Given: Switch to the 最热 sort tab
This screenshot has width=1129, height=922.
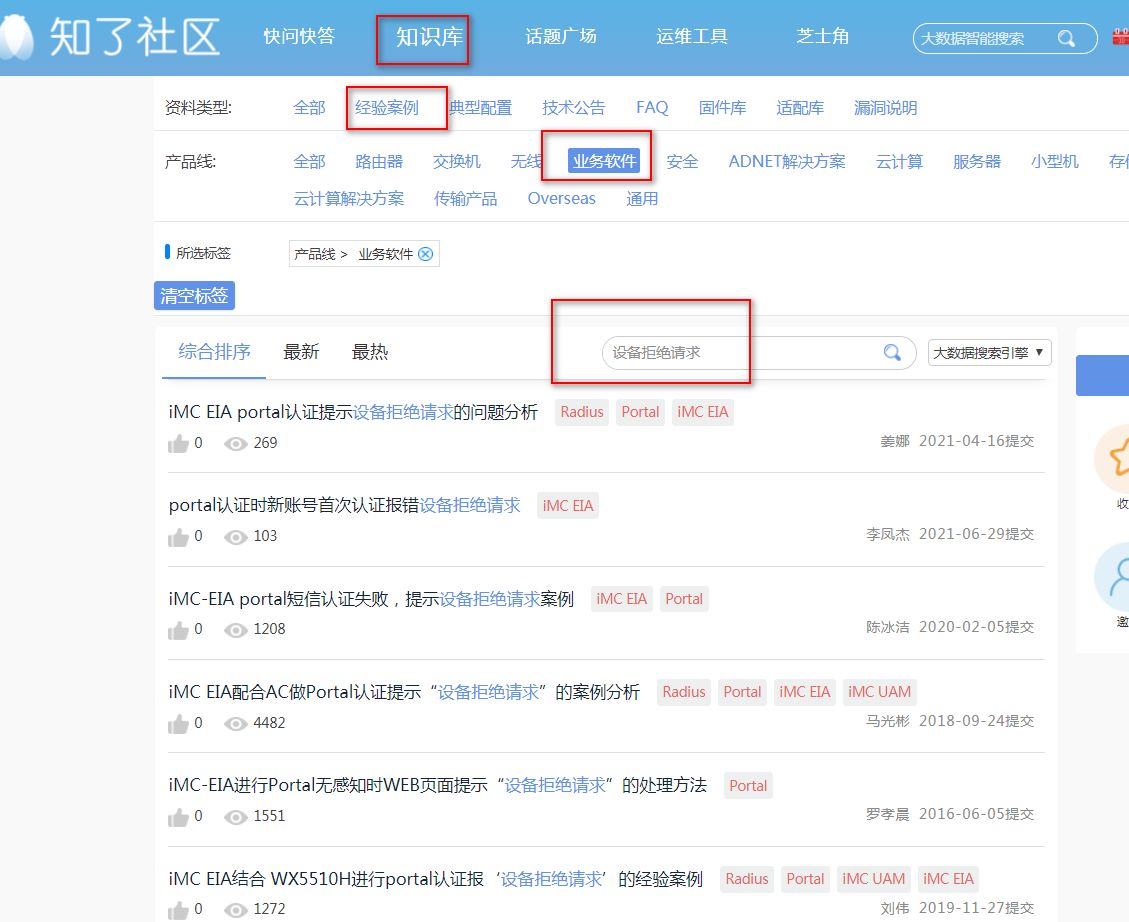Looking at the screenshot, I should coord(369,352).
